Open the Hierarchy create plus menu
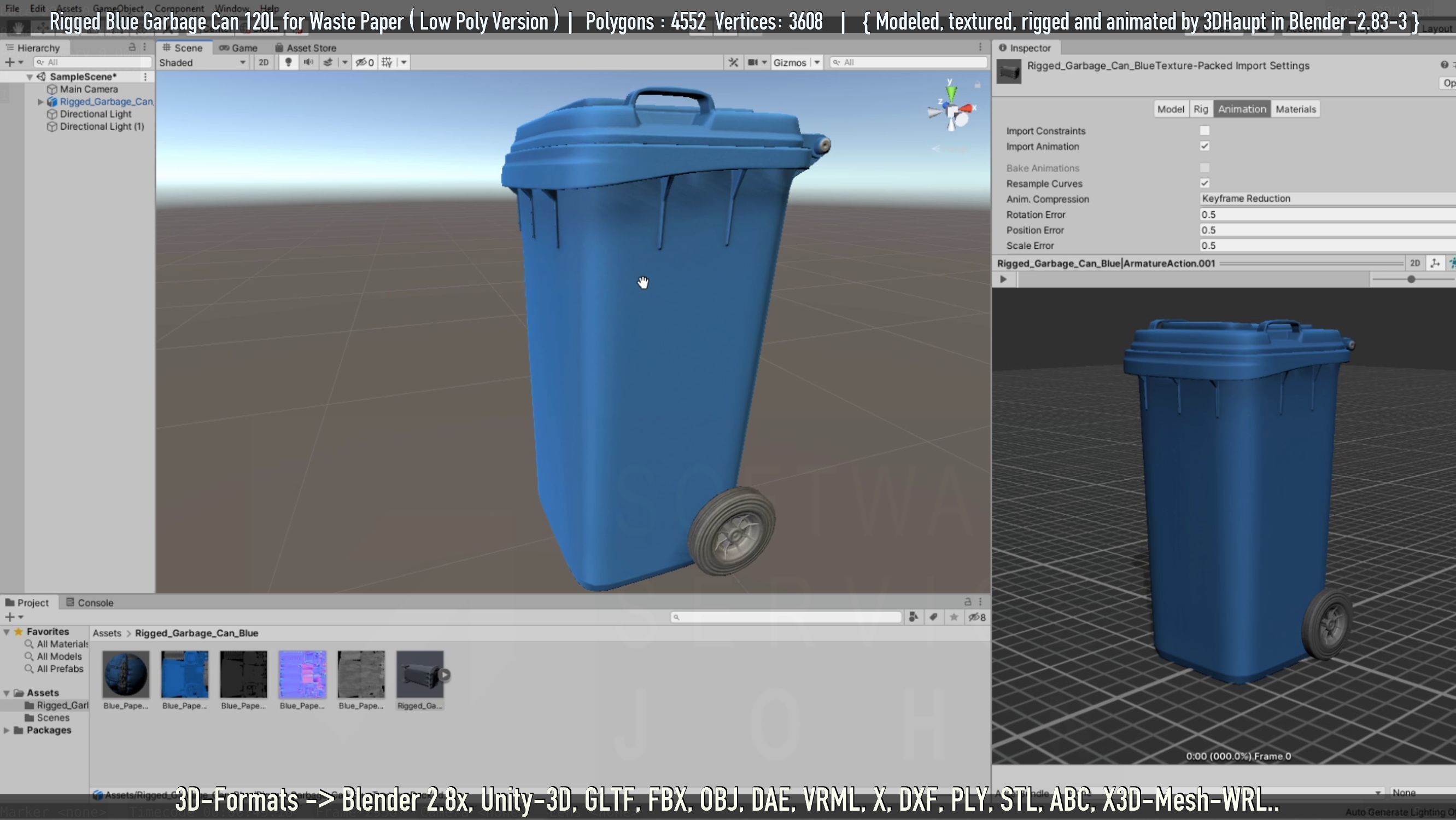 (14, 62)
